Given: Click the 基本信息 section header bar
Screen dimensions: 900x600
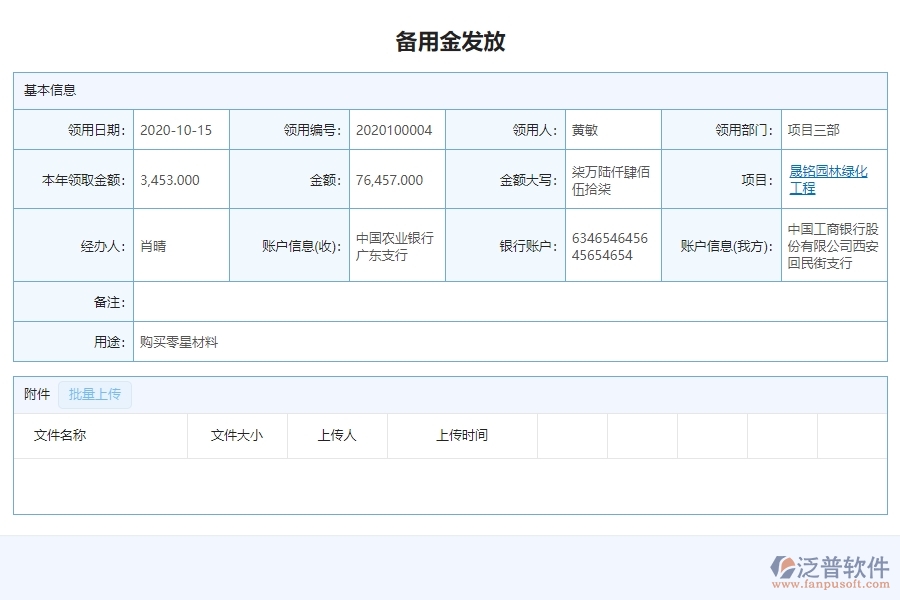Looking at the screenshot, I should click(450, 90).
